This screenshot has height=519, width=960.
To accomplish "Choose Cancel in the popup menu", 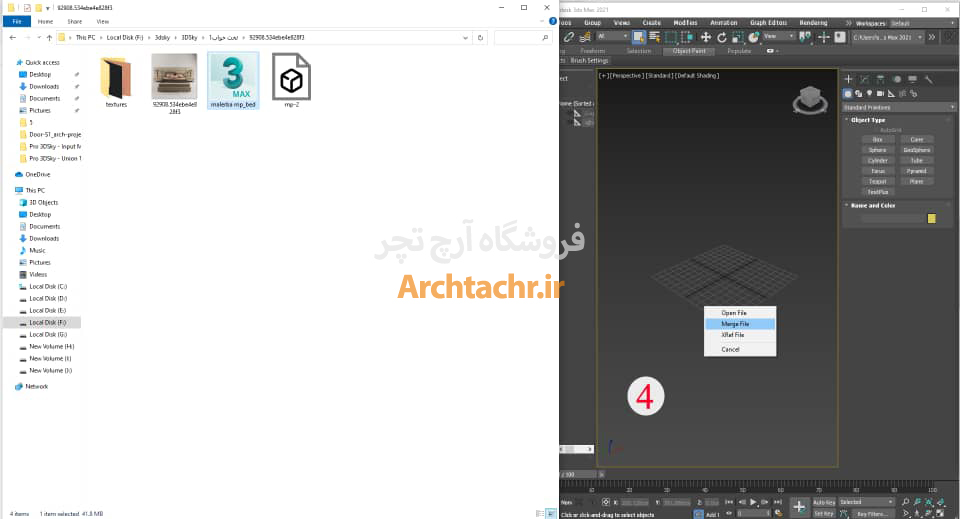I will pos(740,349).
